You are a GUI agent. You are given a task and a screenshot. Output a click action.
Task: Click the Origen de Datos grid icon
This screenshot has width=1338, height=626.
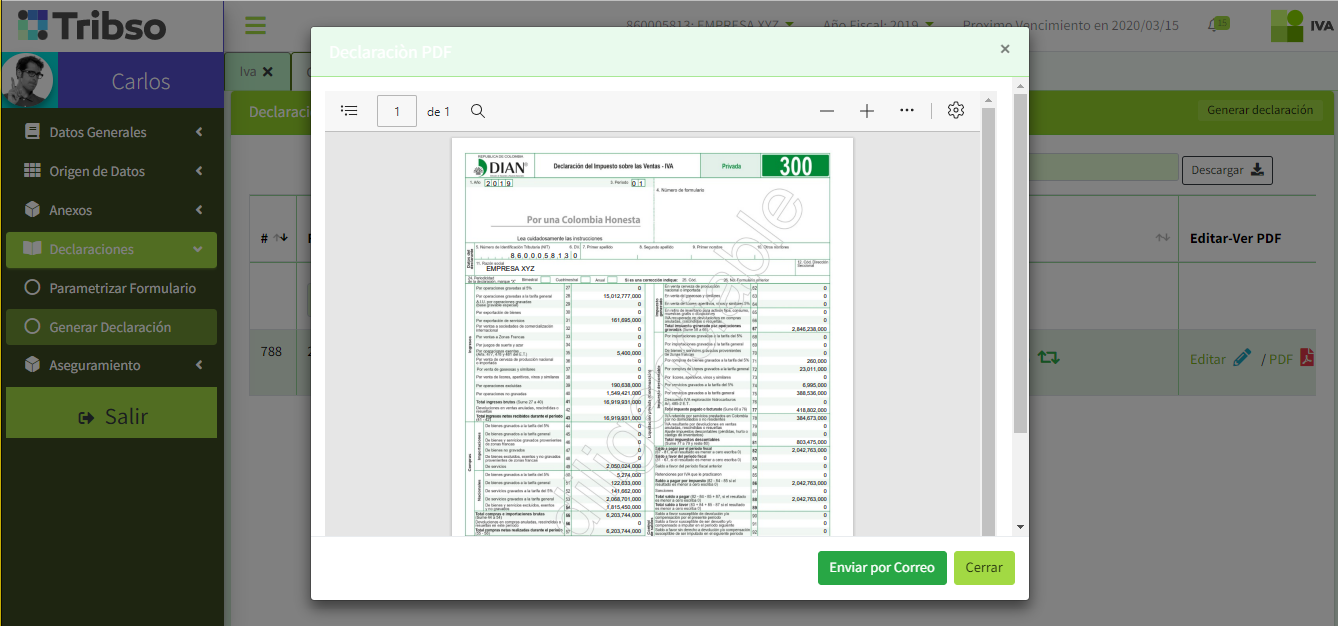tap(32, 171)
